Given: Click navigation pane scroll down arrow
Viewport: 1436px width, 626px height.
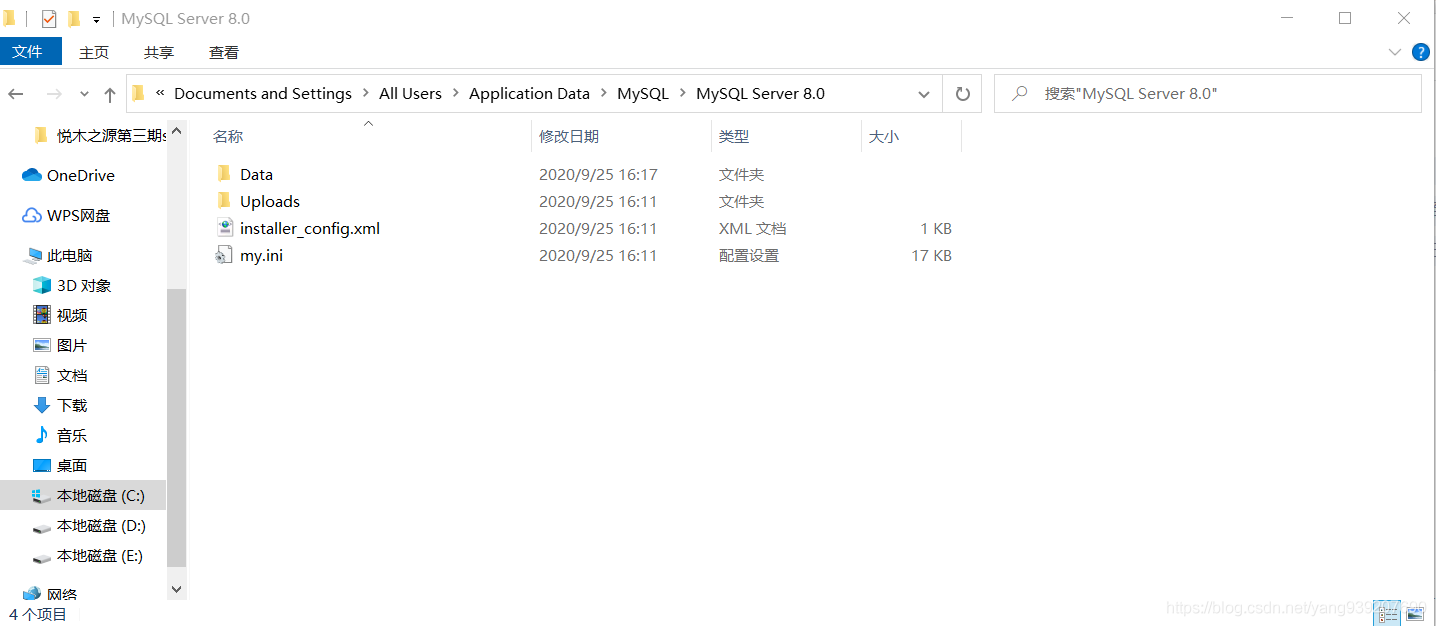Looking at the screenshot, I should coord(176,589).
